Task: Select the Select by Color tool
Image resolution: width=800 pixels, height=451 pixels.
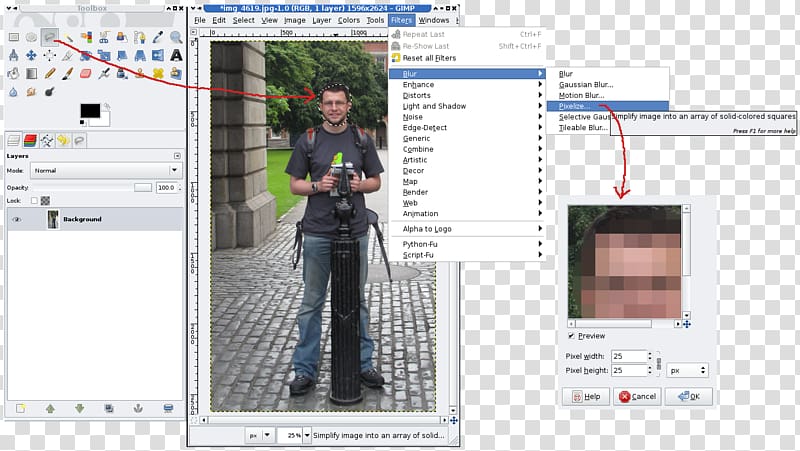Action: (86, 37)
